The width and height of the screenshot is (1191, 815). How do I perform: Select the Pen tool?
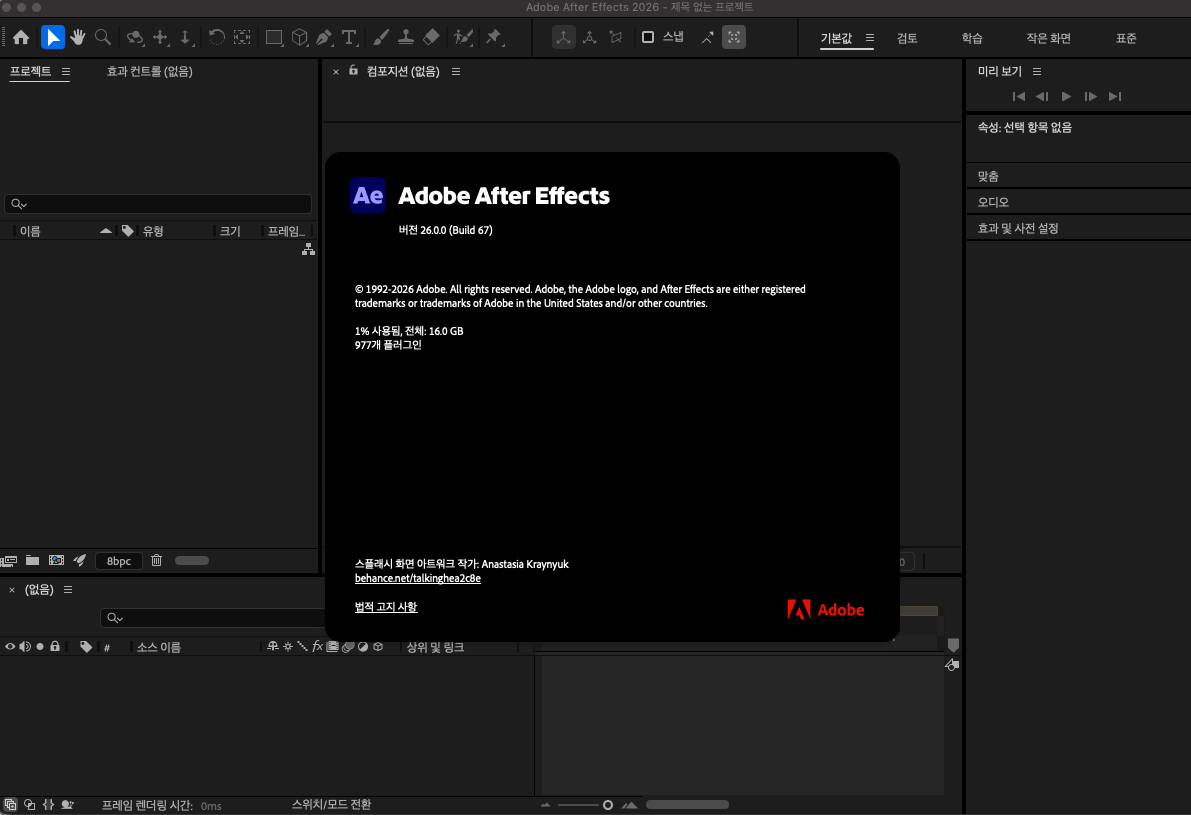[324, 38]
